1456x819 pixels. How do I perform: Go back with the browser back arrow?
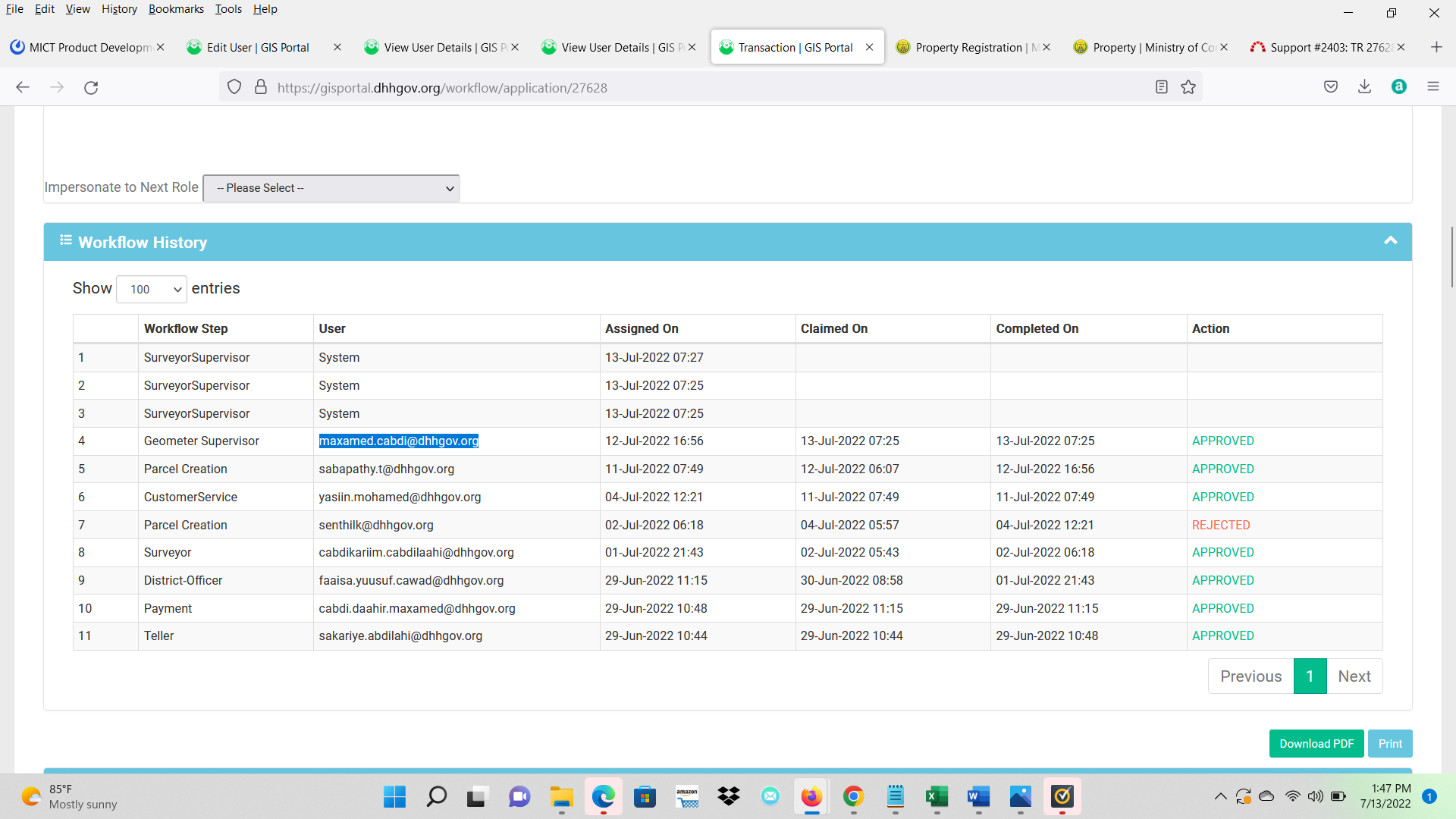(x=23, y=87)
